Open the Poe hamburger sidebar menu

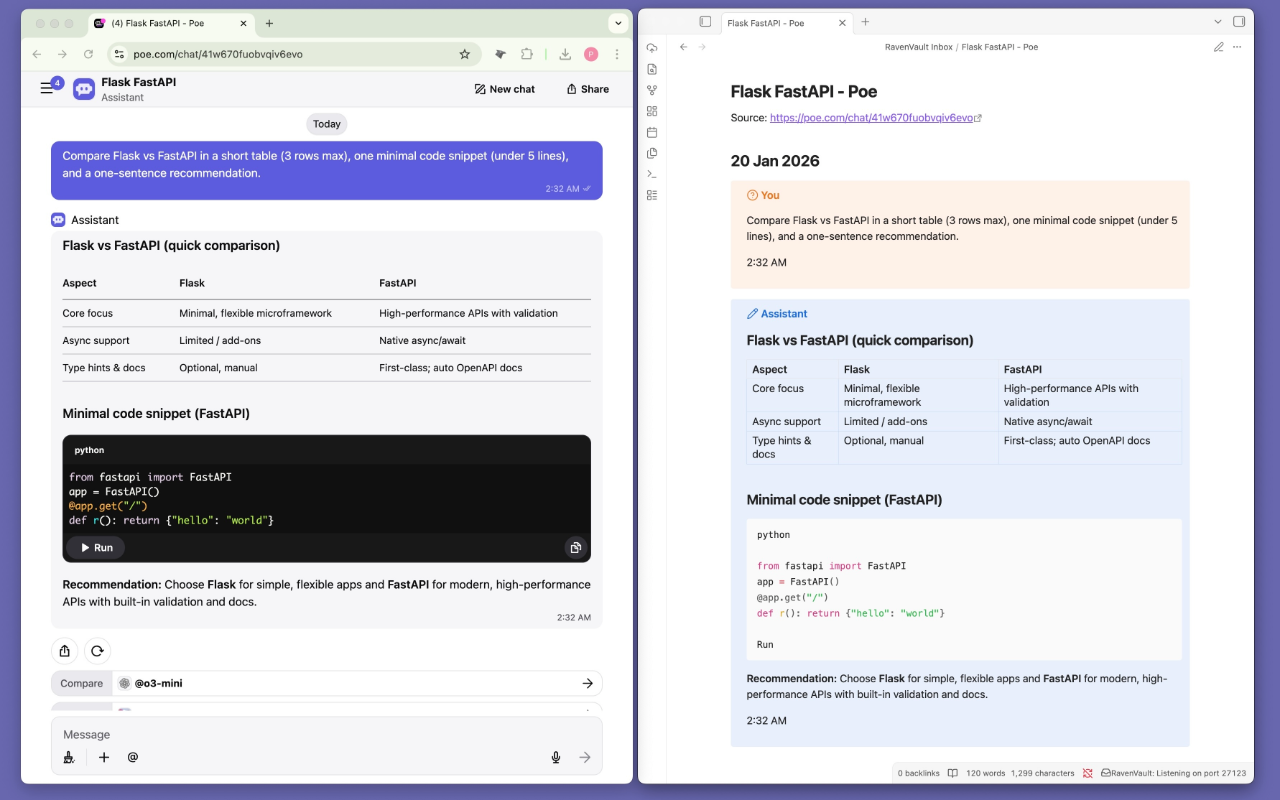click(x=47, y=88)
